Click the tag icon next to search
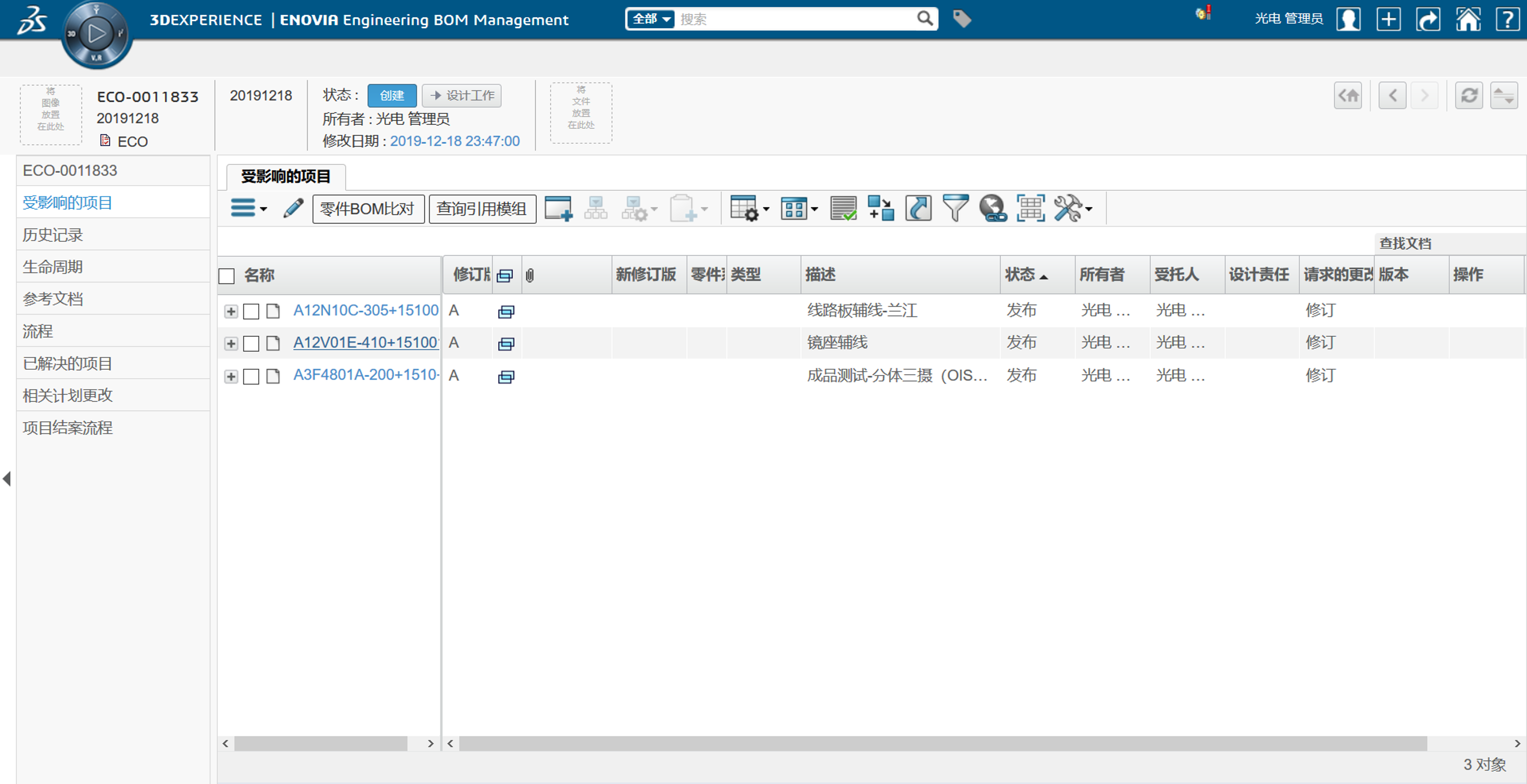This screenshot has width=1527, height=784. point(962,19)
